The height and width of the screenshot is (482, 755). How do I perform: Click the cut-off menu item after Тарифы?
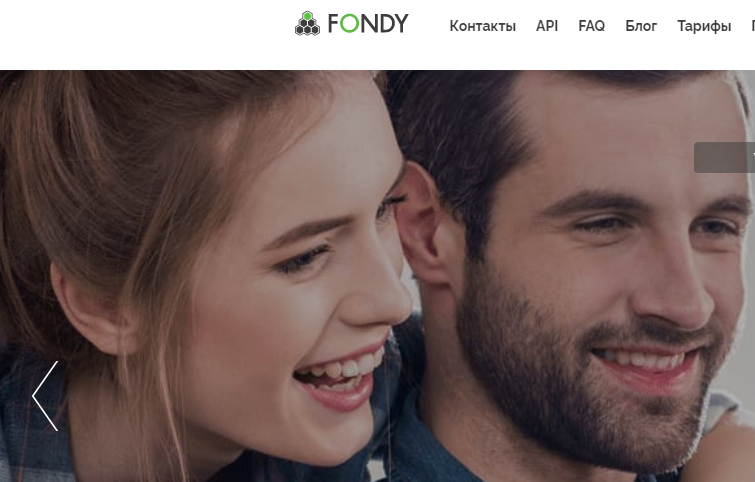click(753, 26)
